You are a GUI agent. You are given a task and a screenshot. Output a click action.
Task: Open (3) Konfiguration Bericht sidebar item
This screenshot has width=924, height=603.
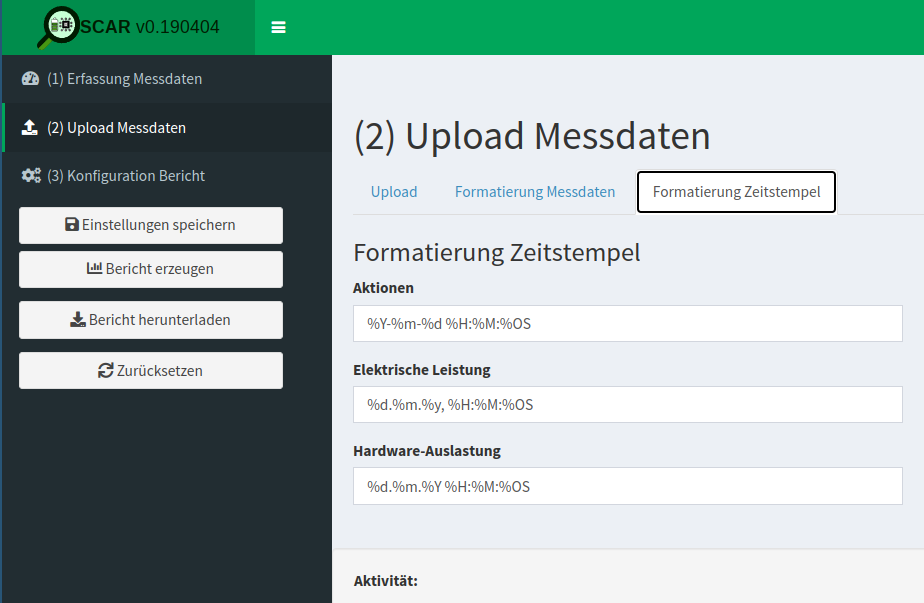pos(167,176)
